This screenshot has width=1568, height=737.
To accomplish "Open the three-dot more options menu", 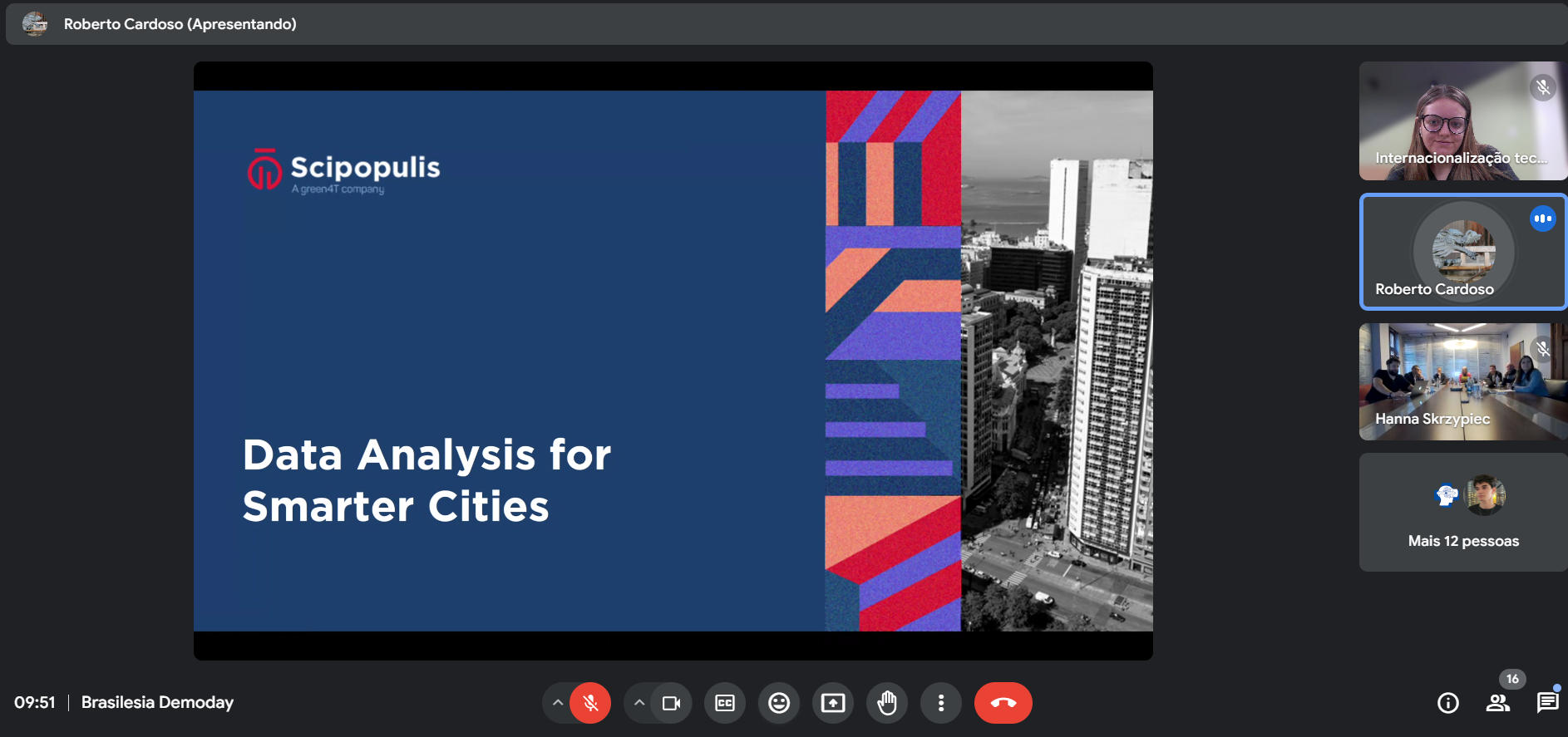I will point(940,703).
